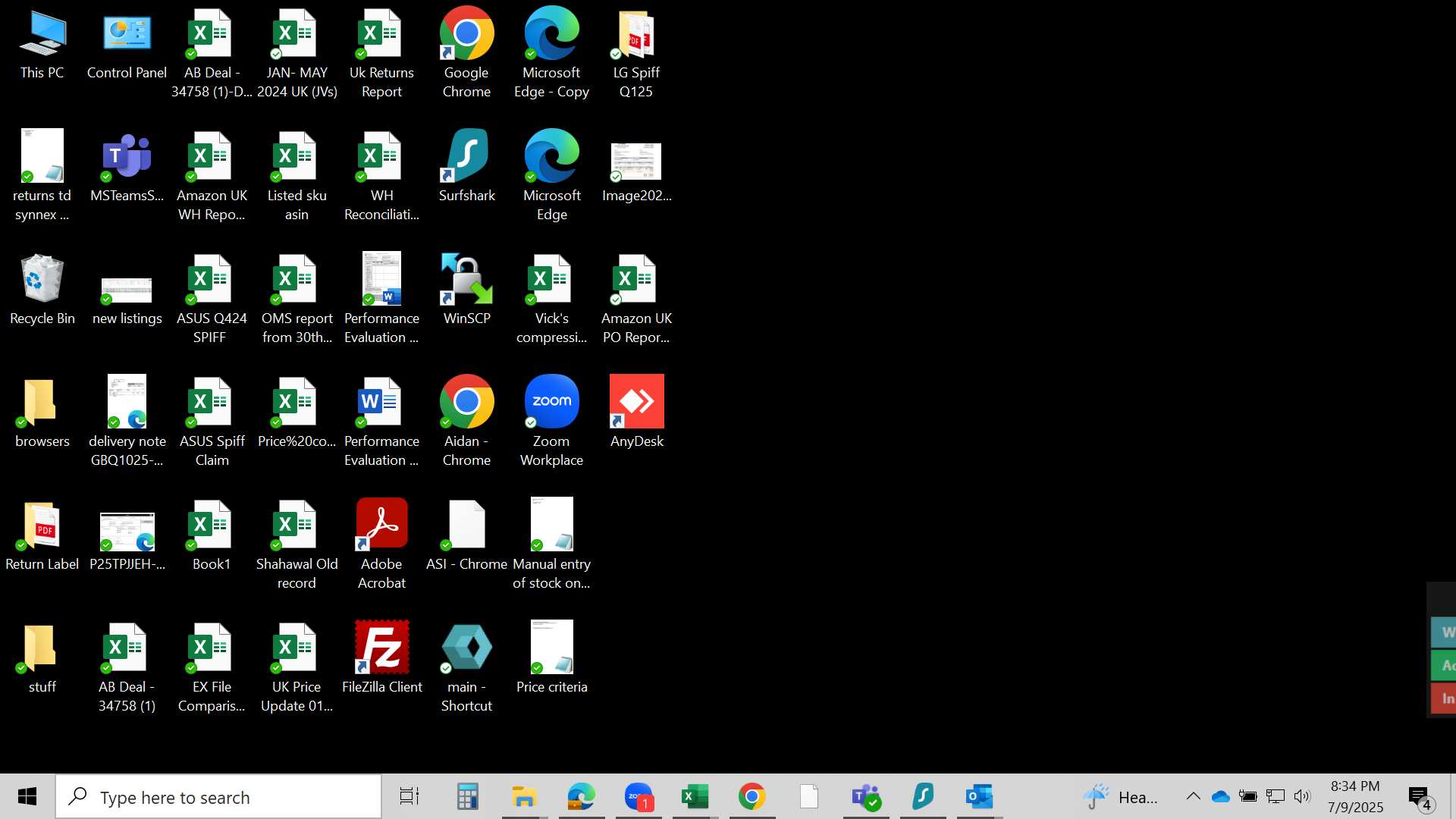
Task: Select Listed sku asin Excel file
Action: coord(297,176)
